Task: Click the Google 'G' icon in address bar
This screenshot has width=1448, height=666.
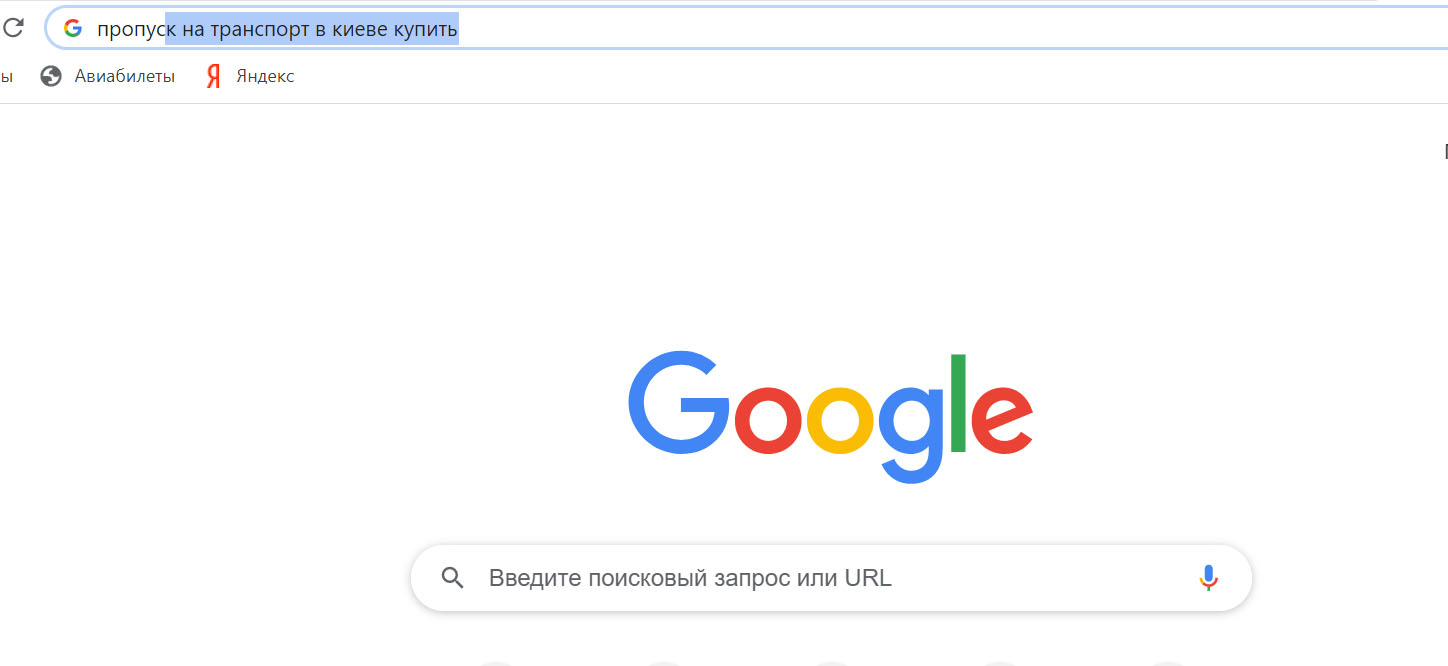Action: 72,29
